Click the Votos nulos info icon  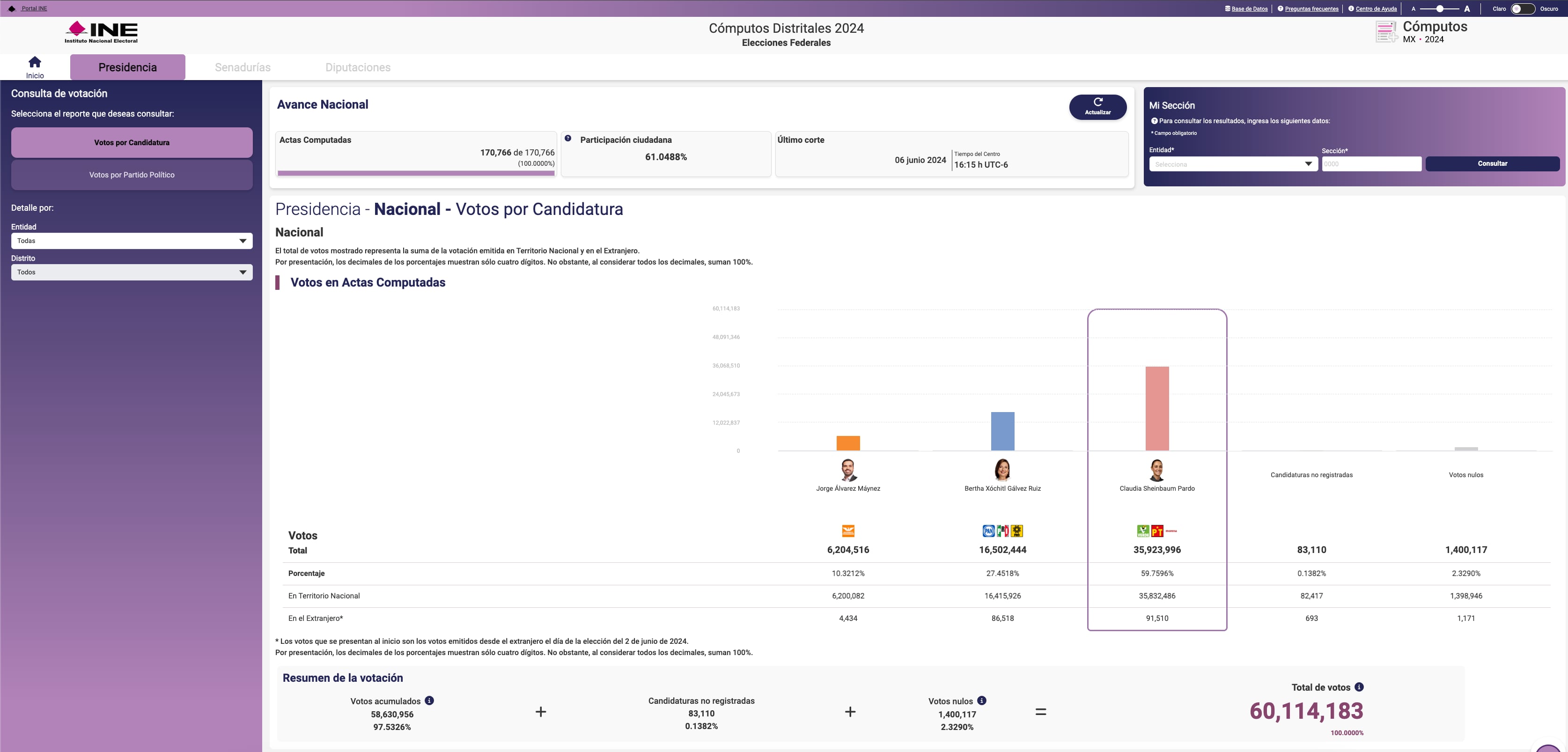(982, 700)
